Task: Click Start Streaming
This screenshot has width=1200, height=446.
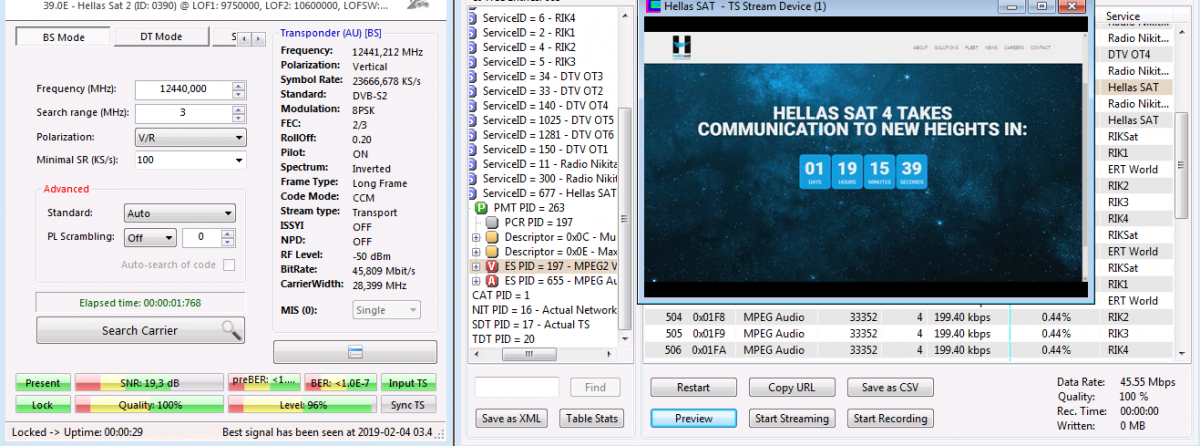Action: (x=792, y=418)
